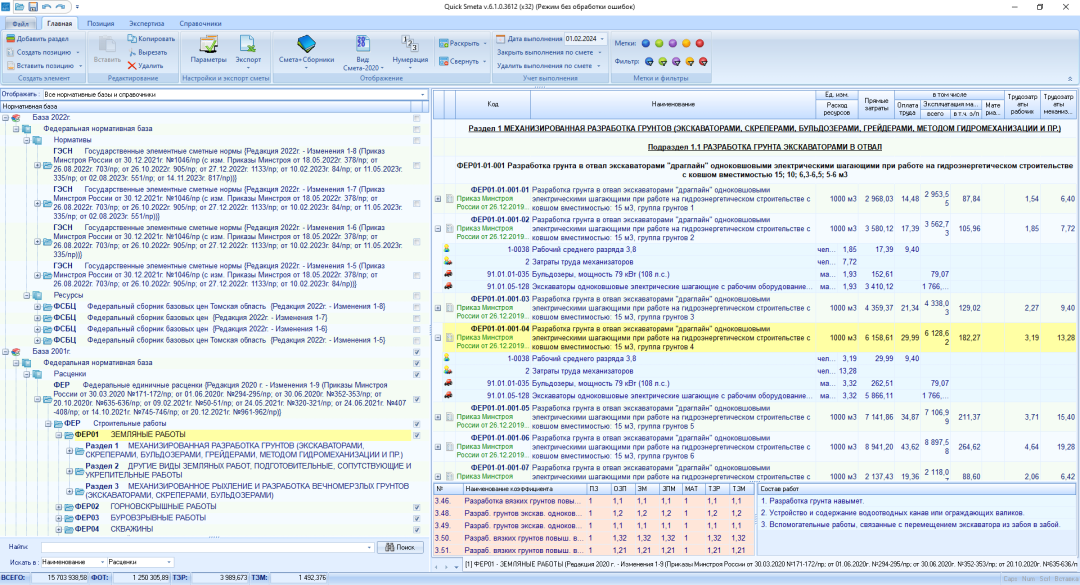Image resolution: width=1080 pixels, height=585 pixels.
Task: Click the red Удалить cross icon
Action: [x=132, y=66]
